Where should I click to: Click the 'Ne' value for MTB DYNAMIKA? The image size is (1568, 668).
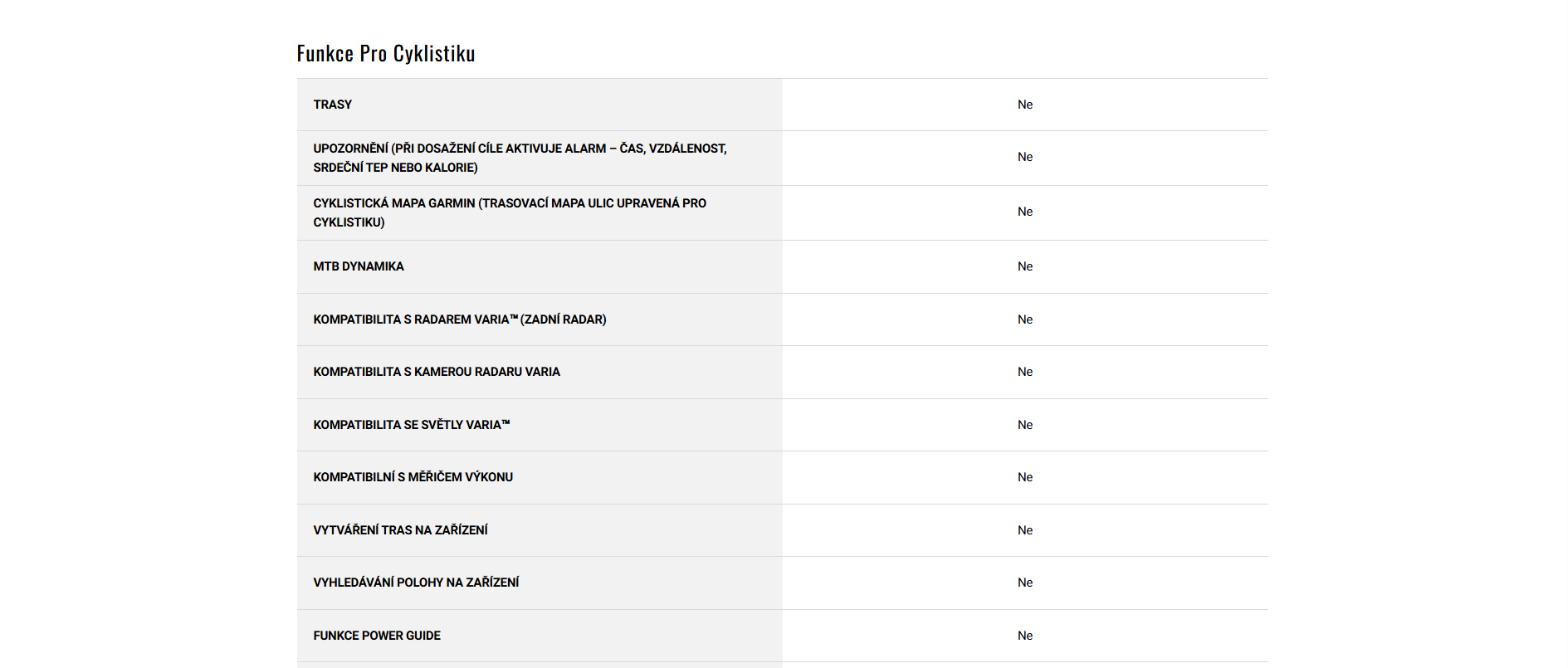click(1025, 266)
